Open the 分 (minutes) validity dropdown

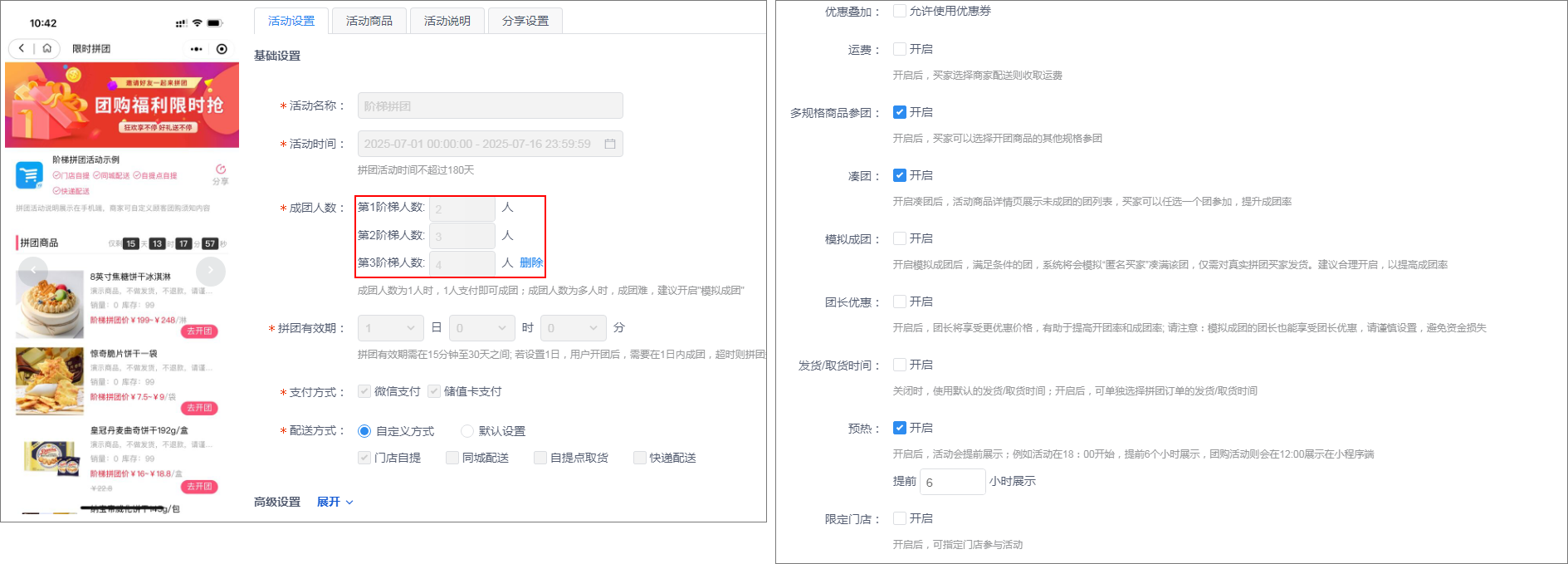point(574,328)
